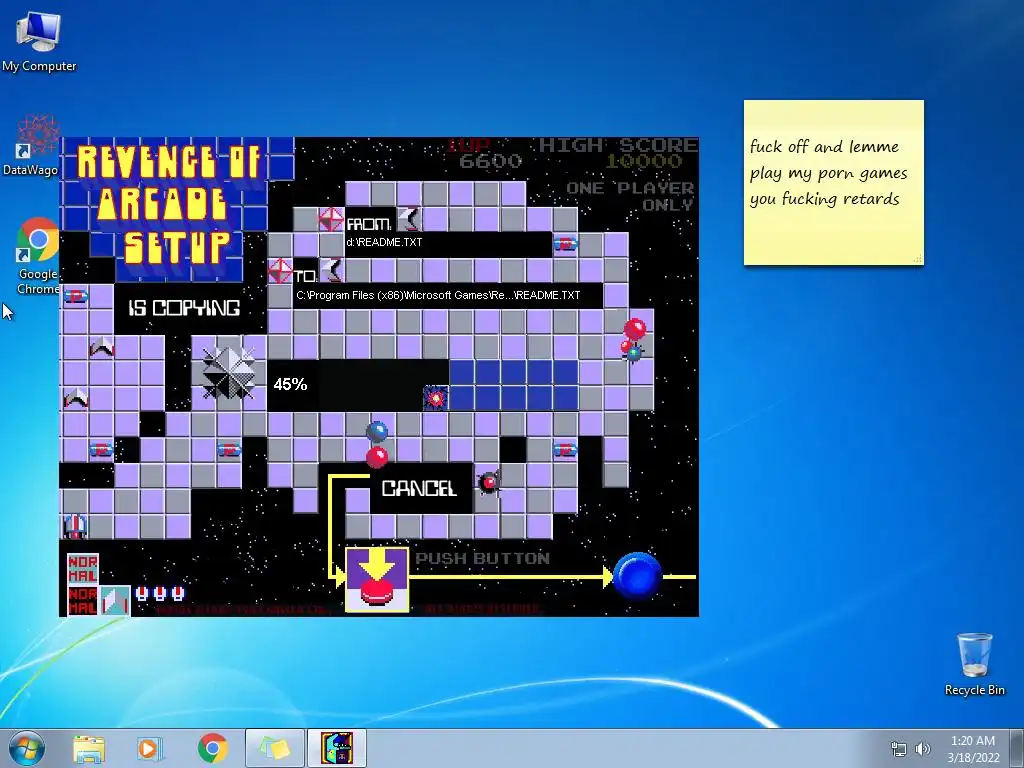
Task: Click the d:\README.TXT source path
Action: (384, 242)
